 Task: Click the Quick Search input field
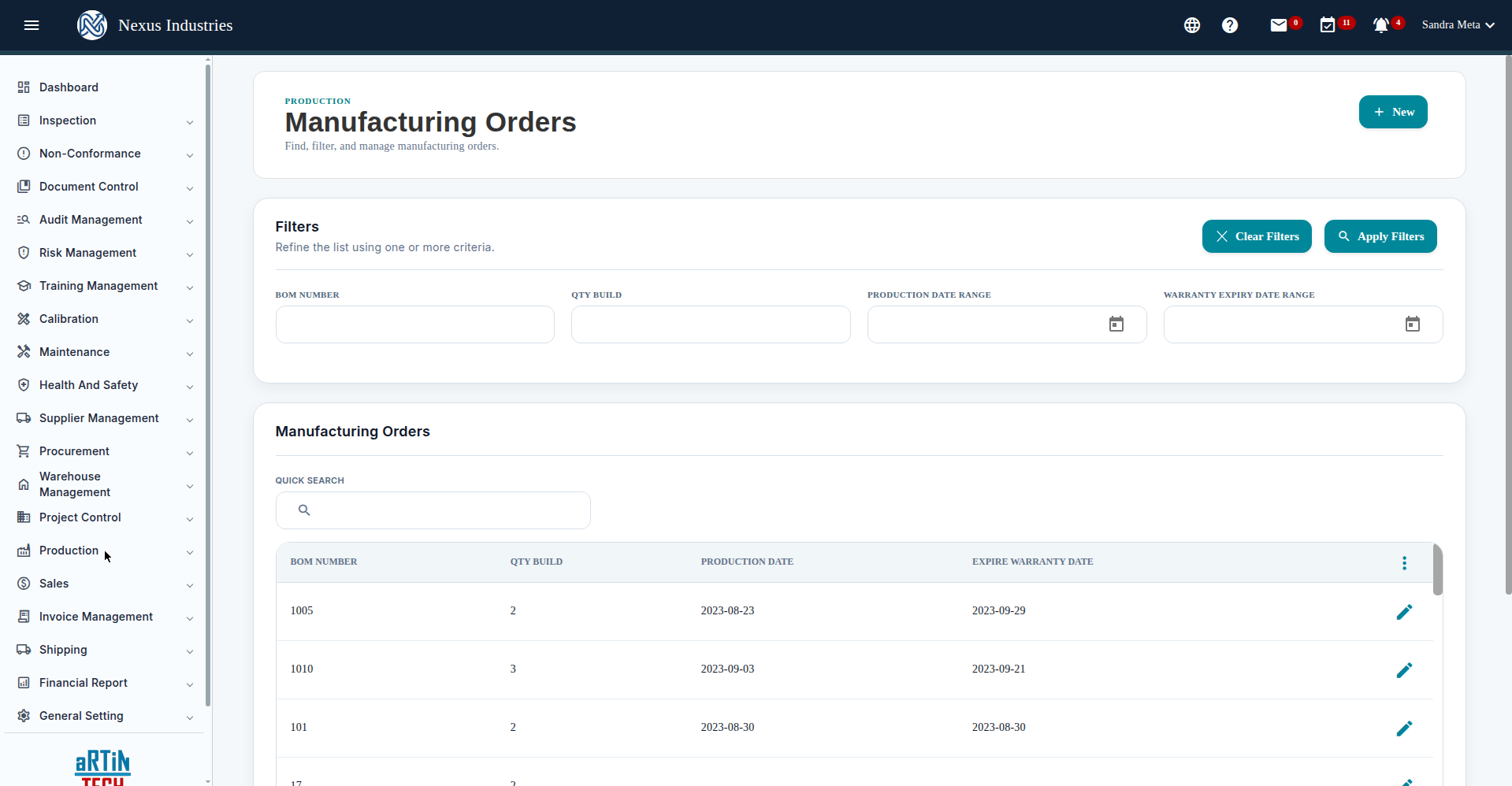433,510
